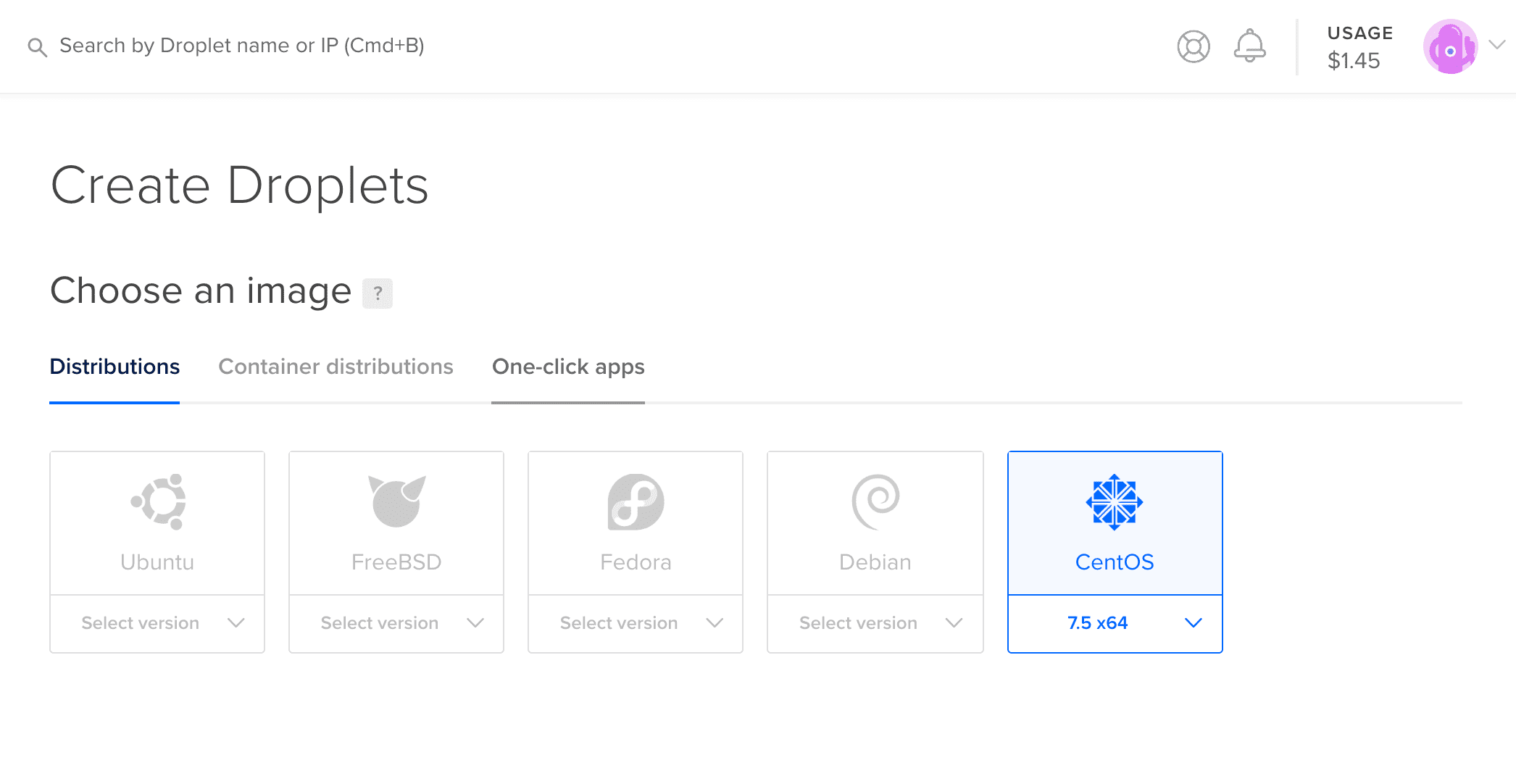This screenshot has width=1516, height=784.
Task: Open Debian Select version dropdown
Action: click(x=875, y=623)
